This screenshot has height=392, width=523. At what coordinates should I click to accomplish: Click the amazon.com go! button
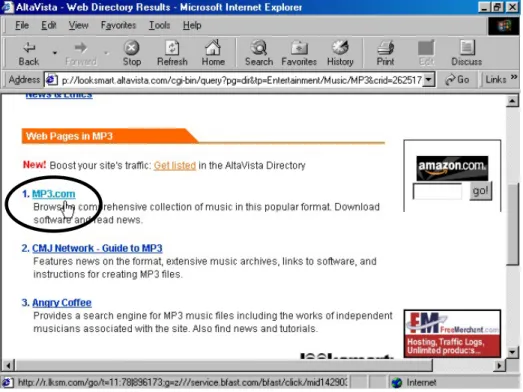(x=480, y=191)
